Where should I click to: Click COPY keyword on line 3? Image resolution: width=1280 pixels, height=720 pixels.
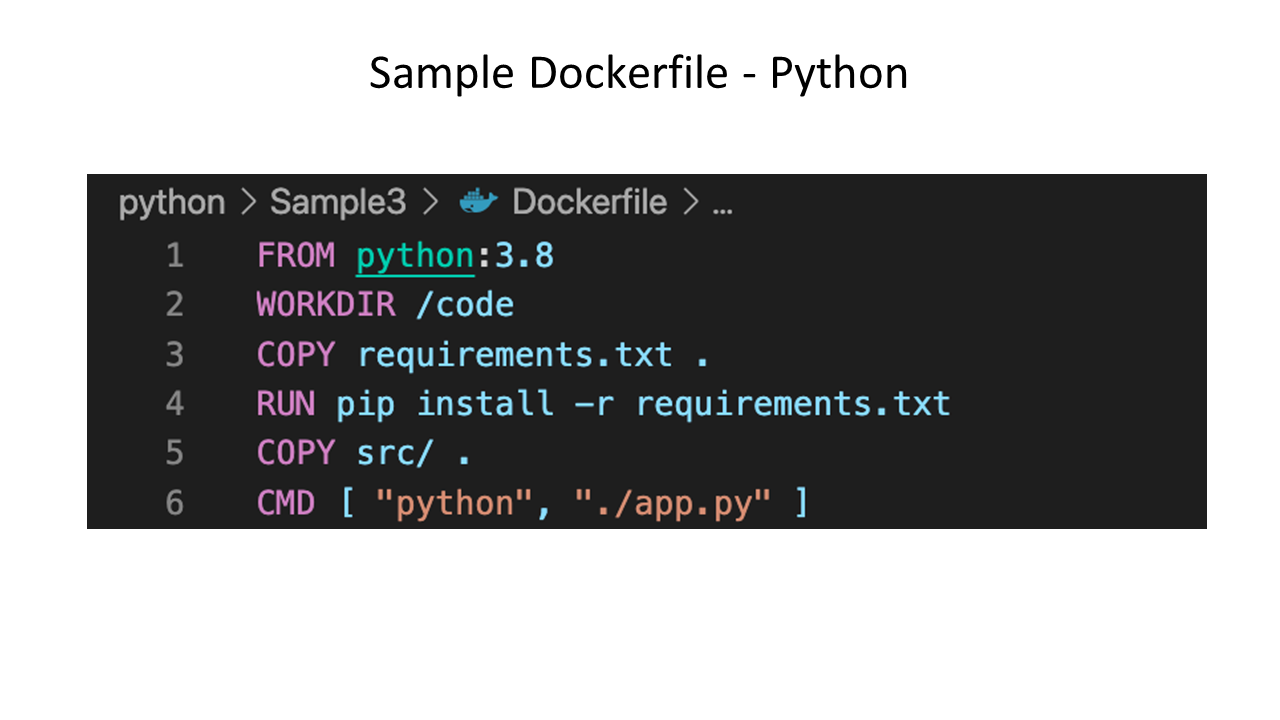[296, 355]
